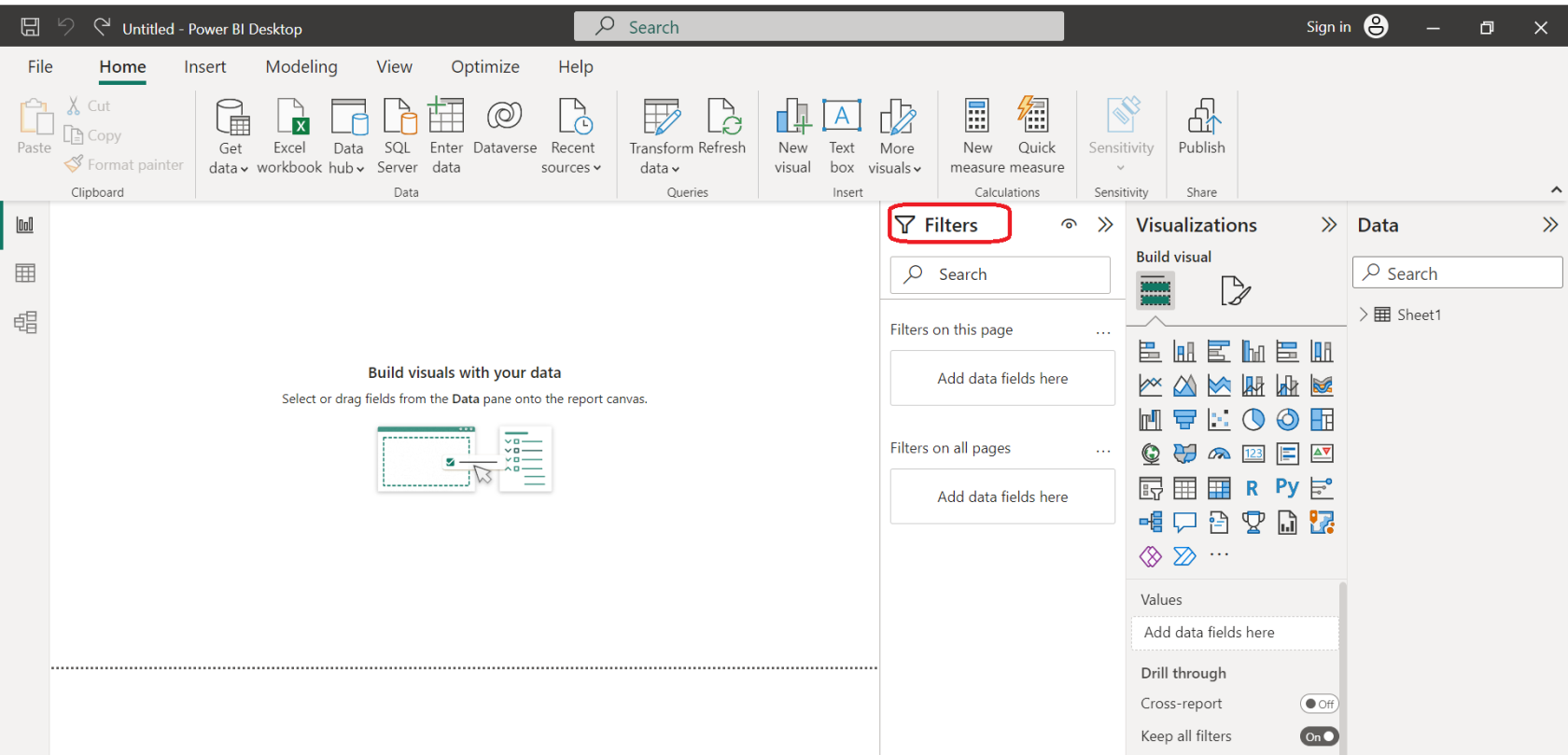Click the Sign in button
Image resolution: width=1568 pixels, height=755 pixels.
point(1328,27)
